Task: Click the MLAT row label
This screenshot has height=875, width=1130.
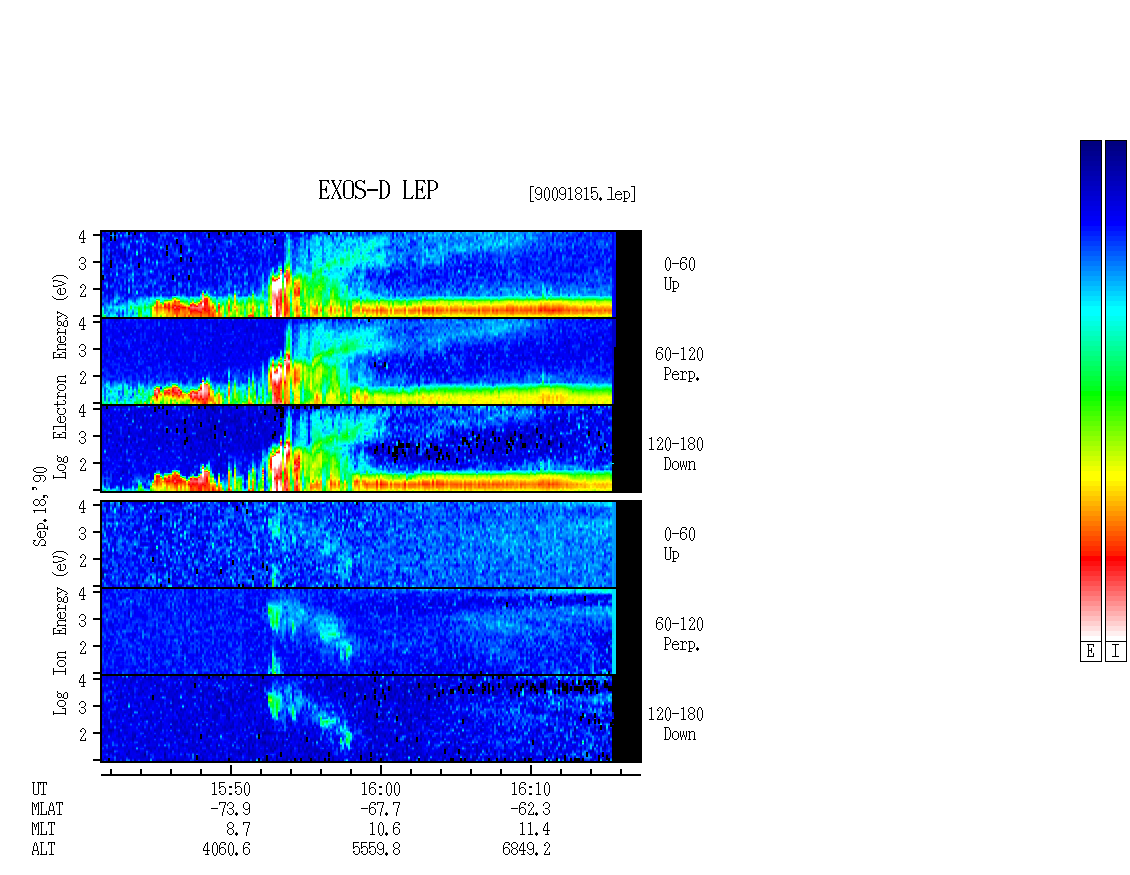Action: coord(47,809)
